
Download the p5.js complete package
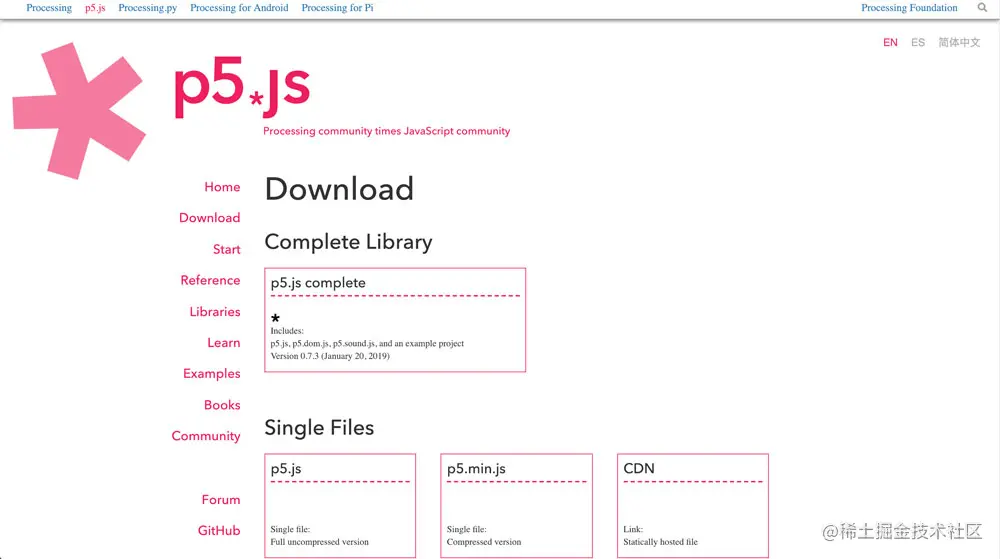(x=395, y=320)
